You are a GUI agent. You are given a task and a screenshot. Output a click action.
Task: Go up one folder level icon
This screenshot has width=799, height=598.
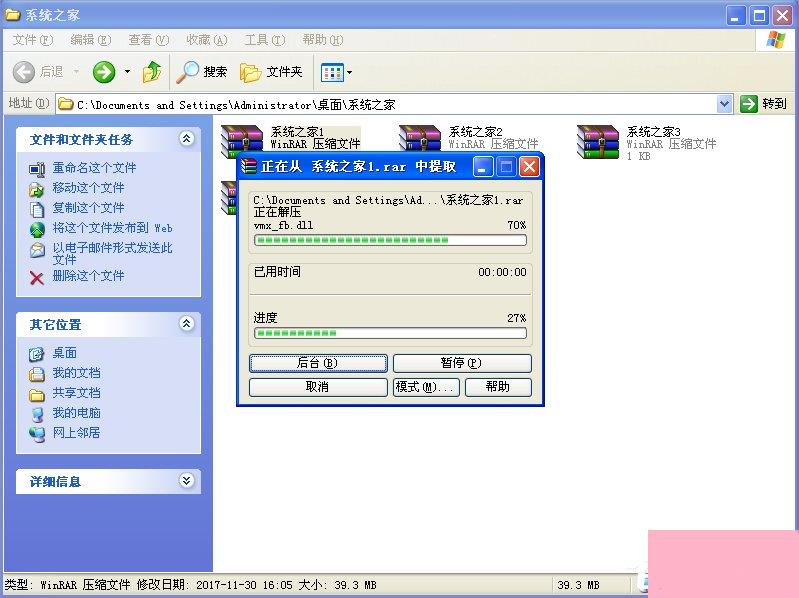pyautogui.click(x=151, y=72)
